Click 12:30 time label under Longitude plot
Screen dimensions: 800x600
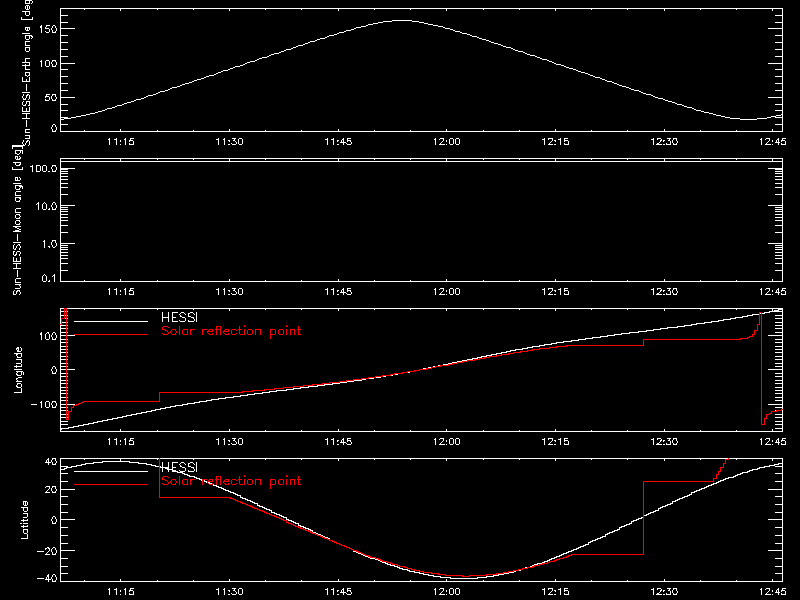[664, 441]
